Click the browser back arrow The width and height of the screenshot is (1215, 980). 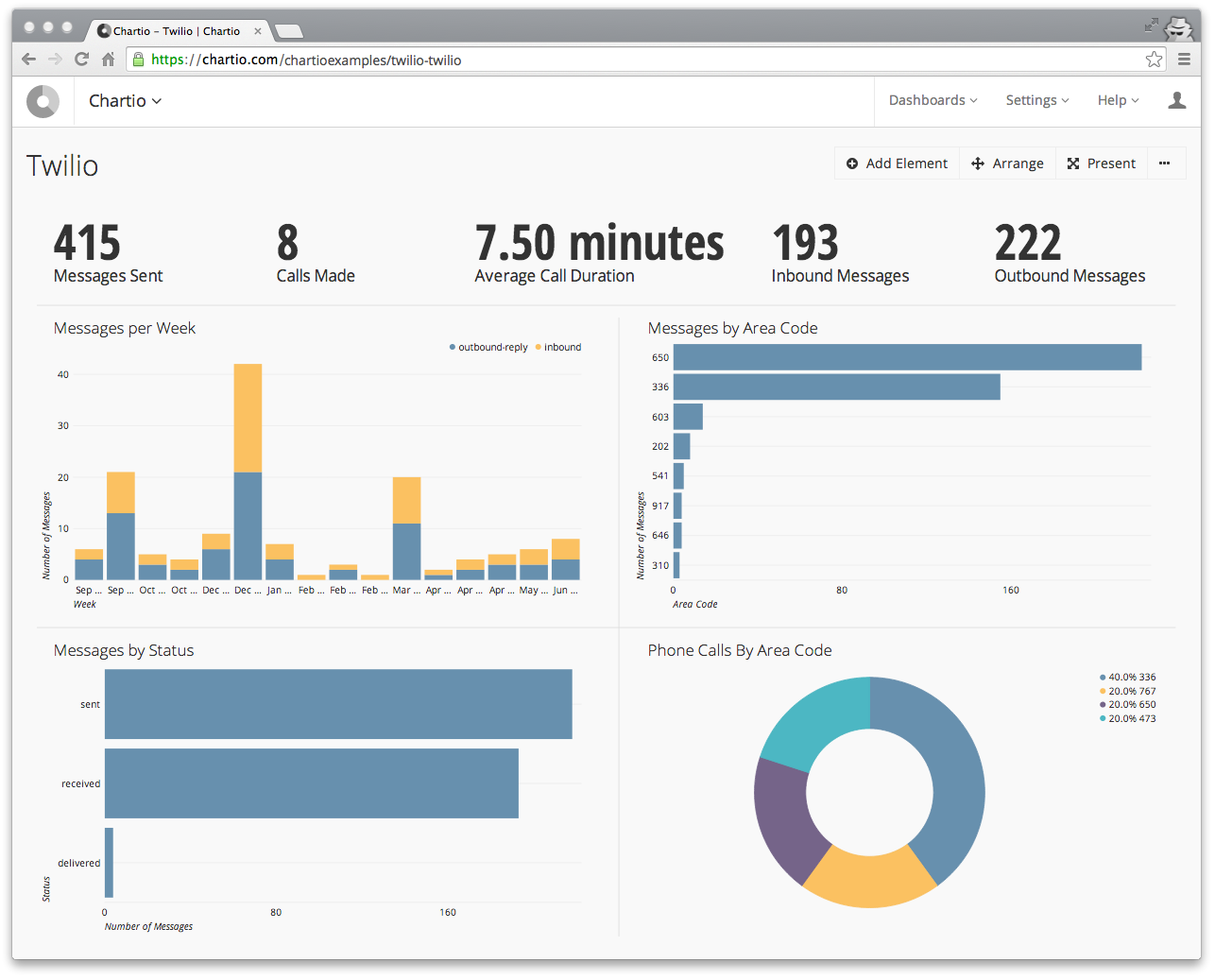(28, 60)
